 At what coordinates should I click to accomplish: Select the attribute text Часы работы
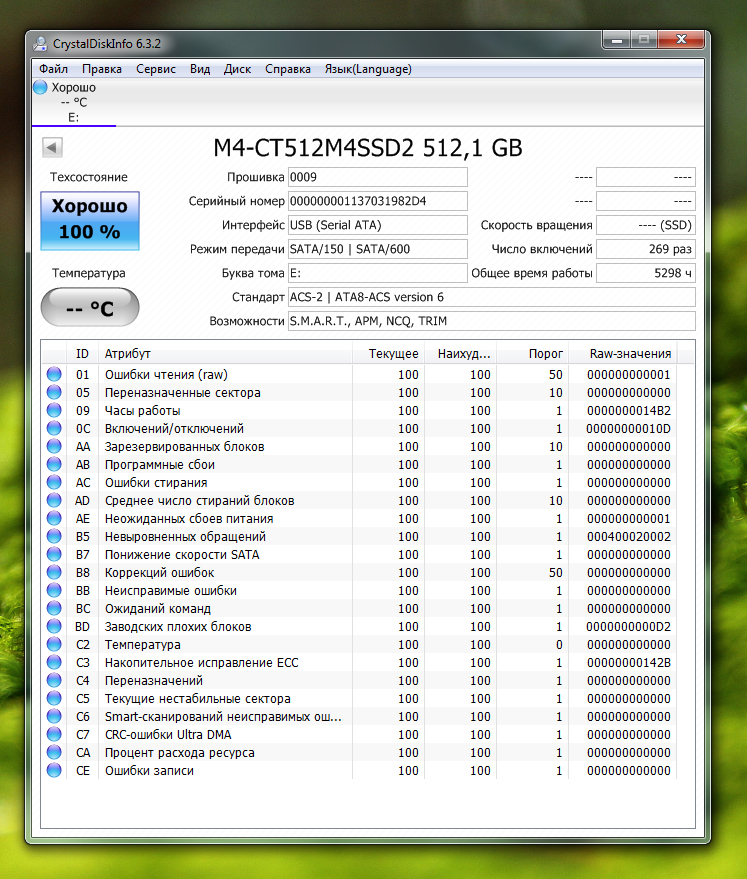[142, 410]
